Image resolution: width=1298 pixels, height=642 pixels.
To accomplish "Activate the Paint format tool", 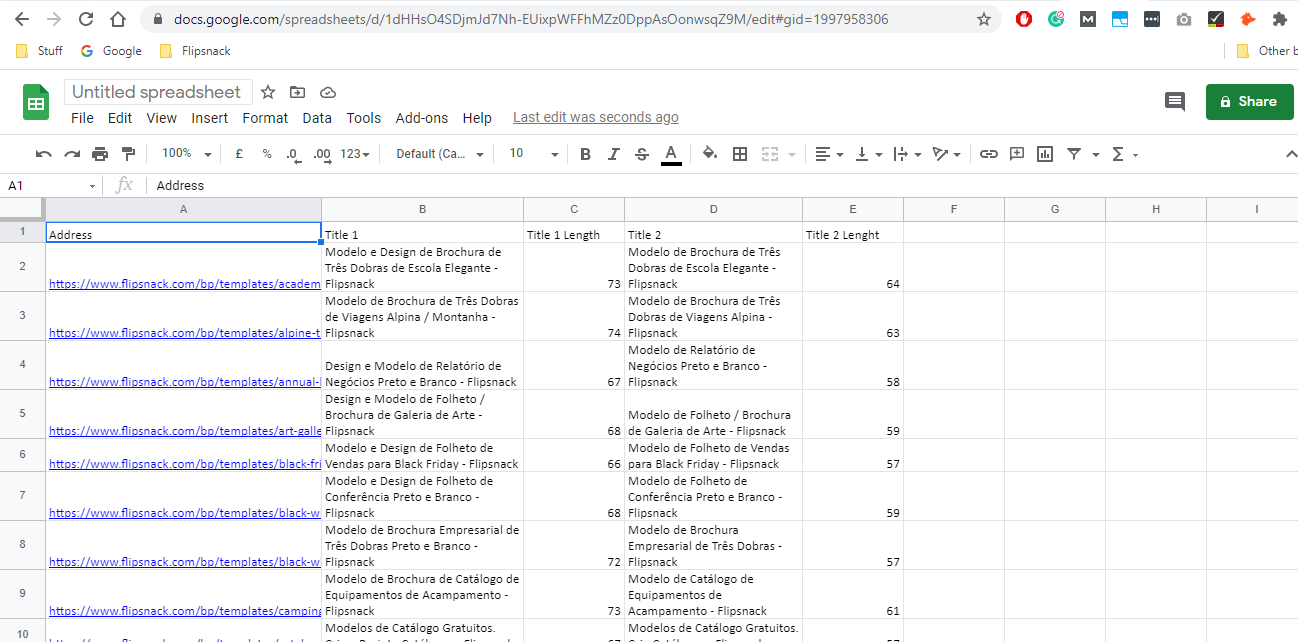I will pyautogui.click(x=128, y=154).
